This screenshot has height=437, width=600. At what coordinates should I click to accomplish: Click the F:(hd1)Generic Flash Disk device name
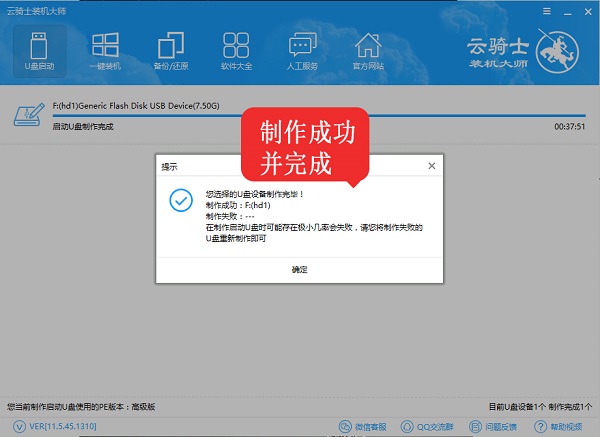[x=136, y=106]
